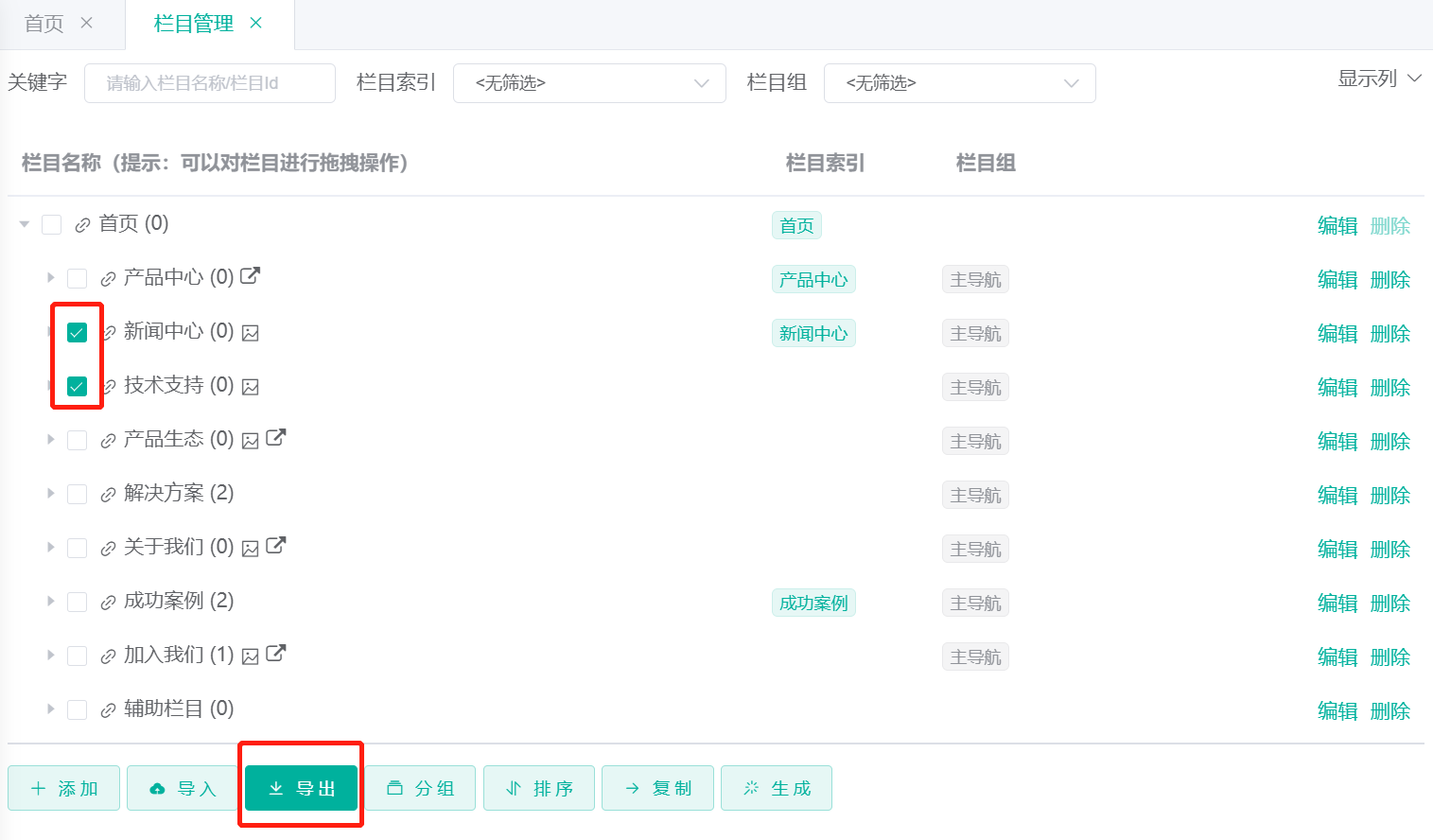The width and height of the screenshot is (1433, 840).
Task: Click the link icon before 解决方案
Action: point(108,495)
